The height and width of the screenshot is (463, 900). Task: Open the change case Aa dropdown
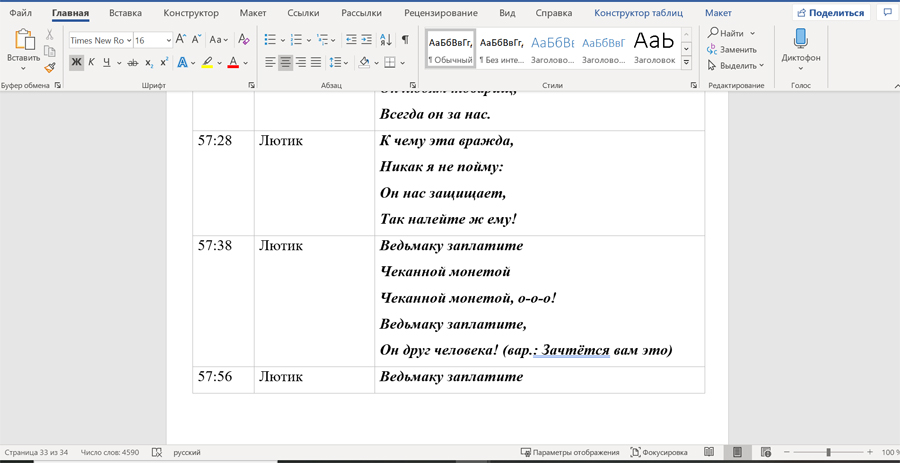click(219, 40)
